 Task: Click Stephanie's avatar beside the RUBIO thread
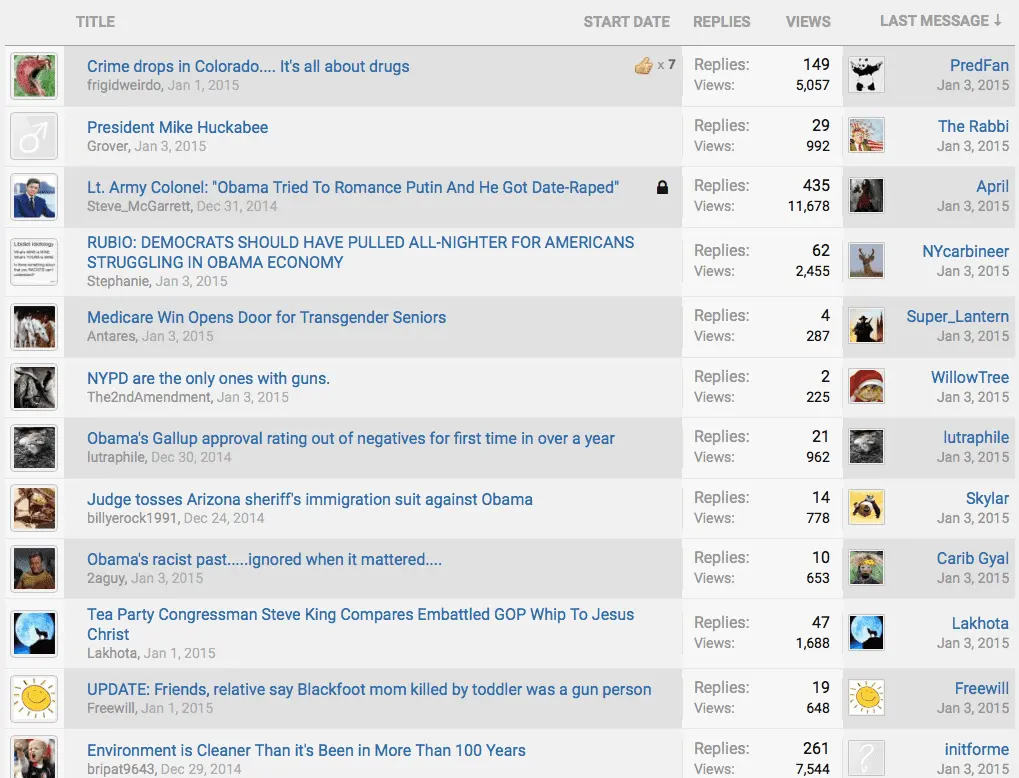click(34, 262)
